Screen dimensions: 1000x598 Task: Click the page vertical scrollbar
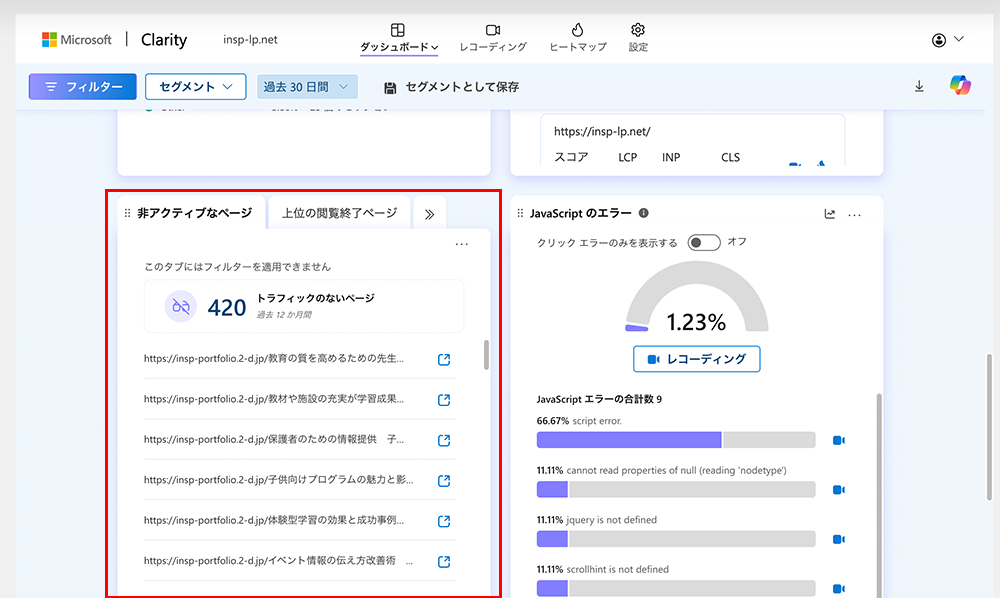tap(989, 427)
